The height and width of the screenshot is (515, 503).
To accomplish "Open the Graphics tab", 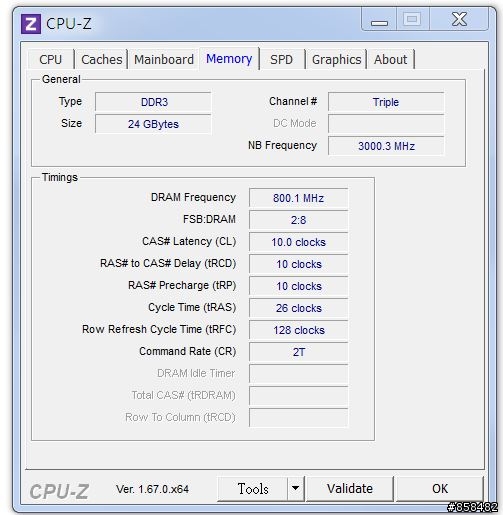I will (336, 60).
